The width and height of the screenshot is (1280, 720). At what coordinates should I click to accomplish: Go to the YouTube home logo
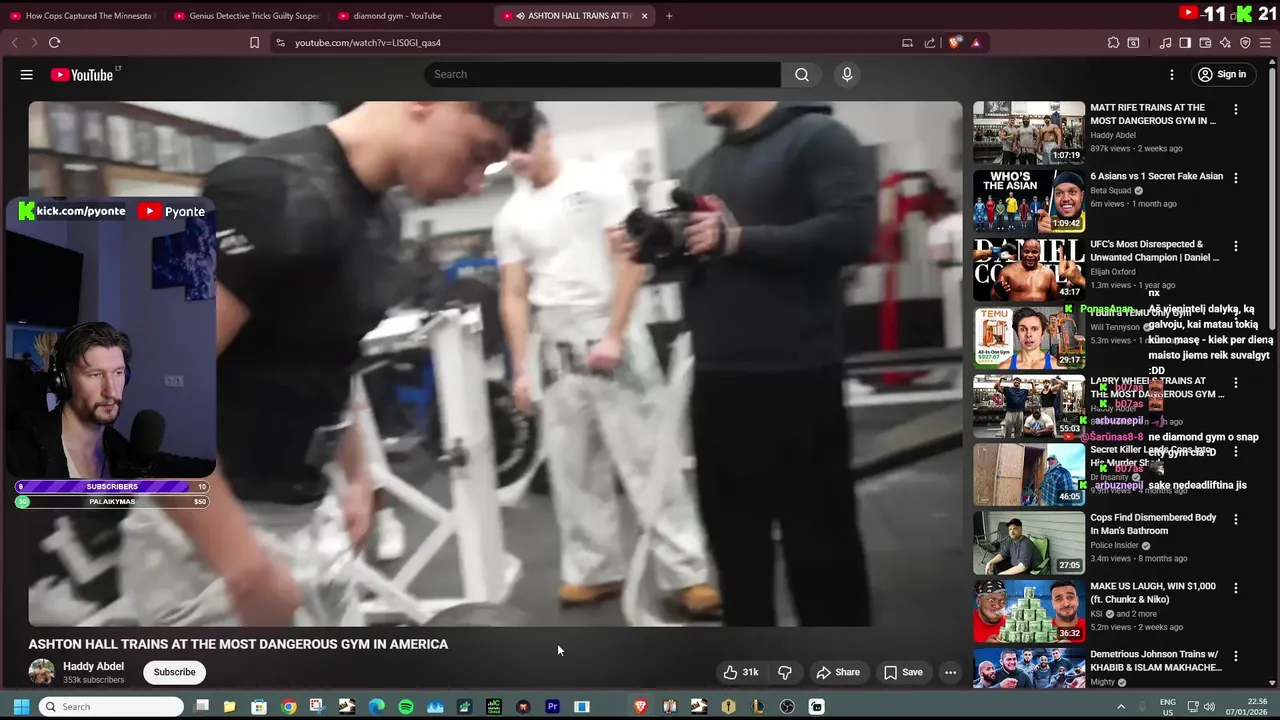click(82, 75)
